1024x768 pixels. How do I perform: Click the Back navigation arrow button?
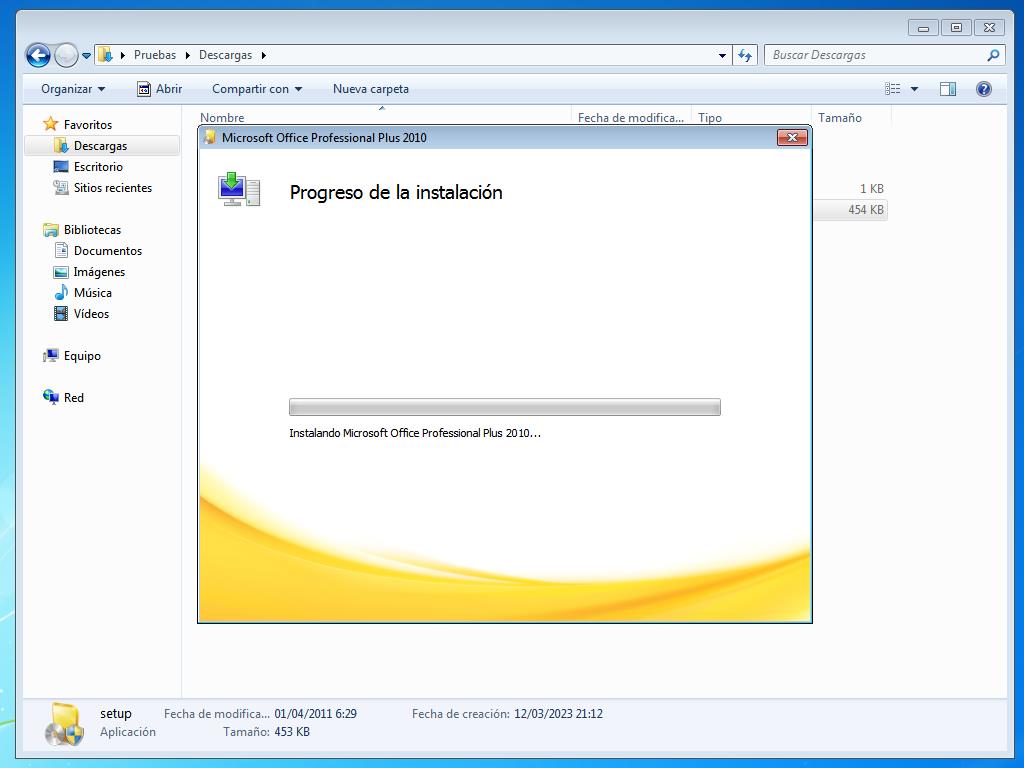(x=38, y=56)
